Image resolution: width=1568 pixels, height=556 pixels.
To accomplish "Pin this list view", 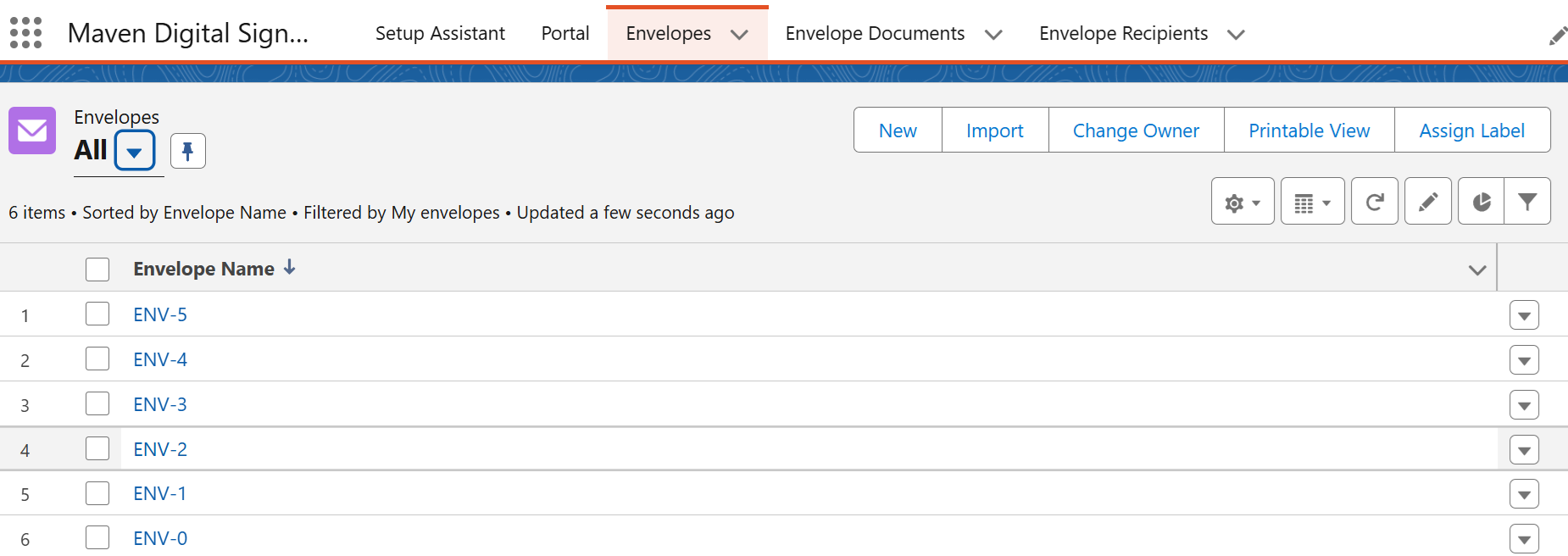I will coord(188,151).
